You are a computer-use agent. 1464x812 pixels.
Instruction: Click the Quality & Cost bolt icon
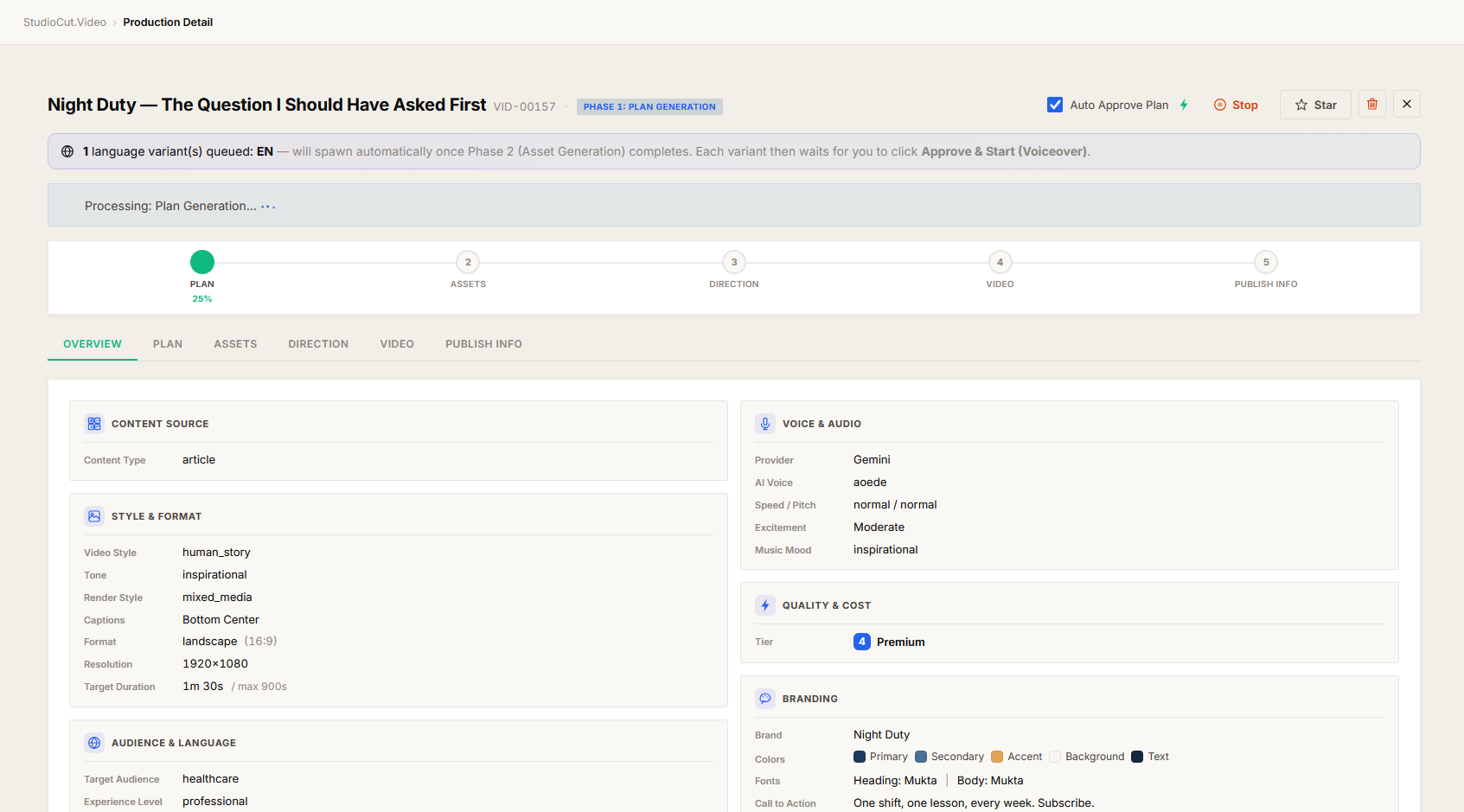(765, 605)
